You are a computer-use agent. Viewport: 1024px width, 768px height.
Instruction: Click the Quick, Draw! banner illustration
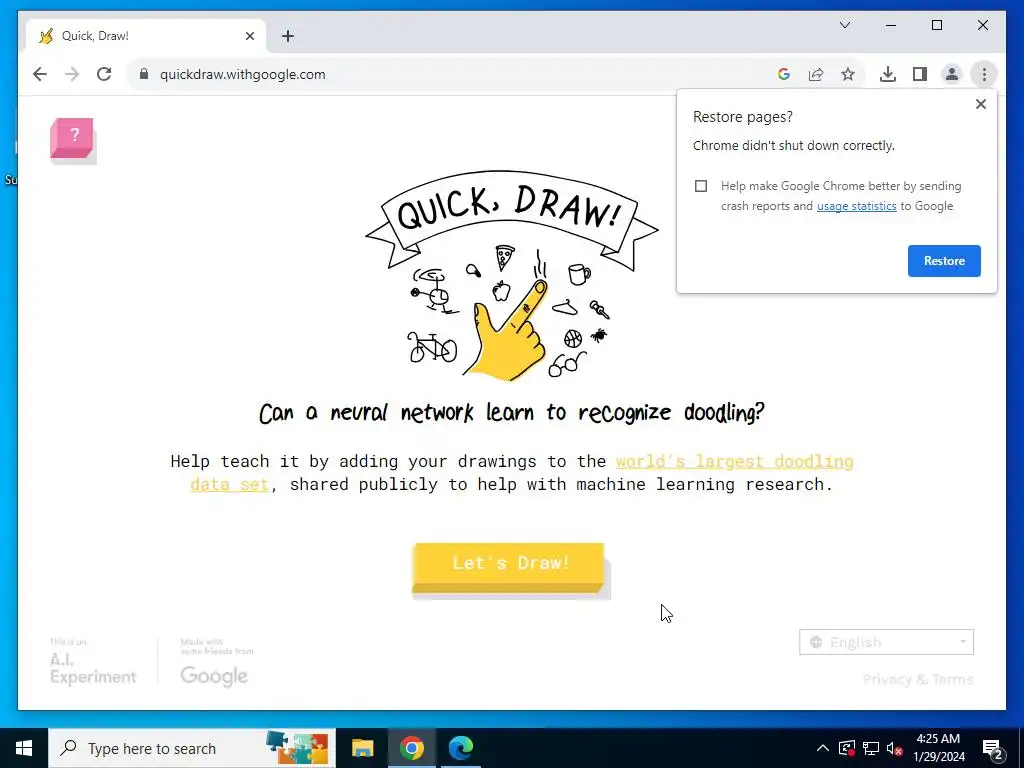511,276
